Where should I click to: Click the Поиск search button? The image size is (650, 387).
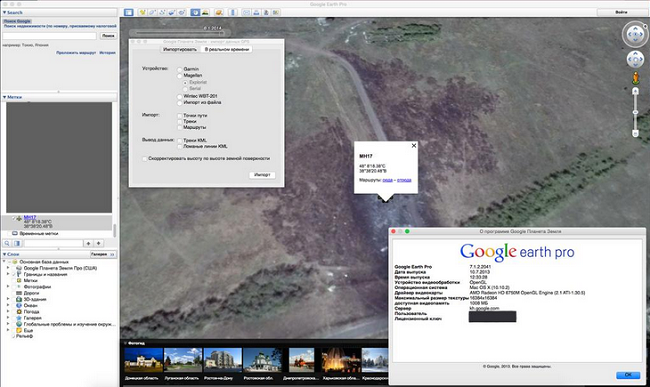(x=108, y=36)
